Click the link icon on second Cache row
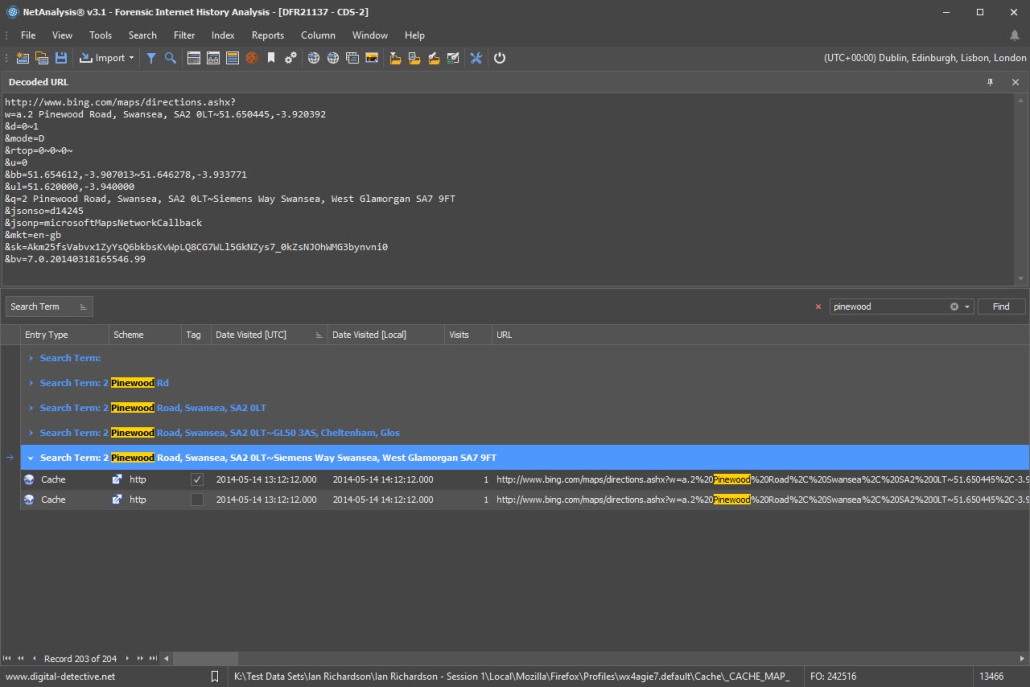Screen dimensions: 1030x687 tap(117, 500)
